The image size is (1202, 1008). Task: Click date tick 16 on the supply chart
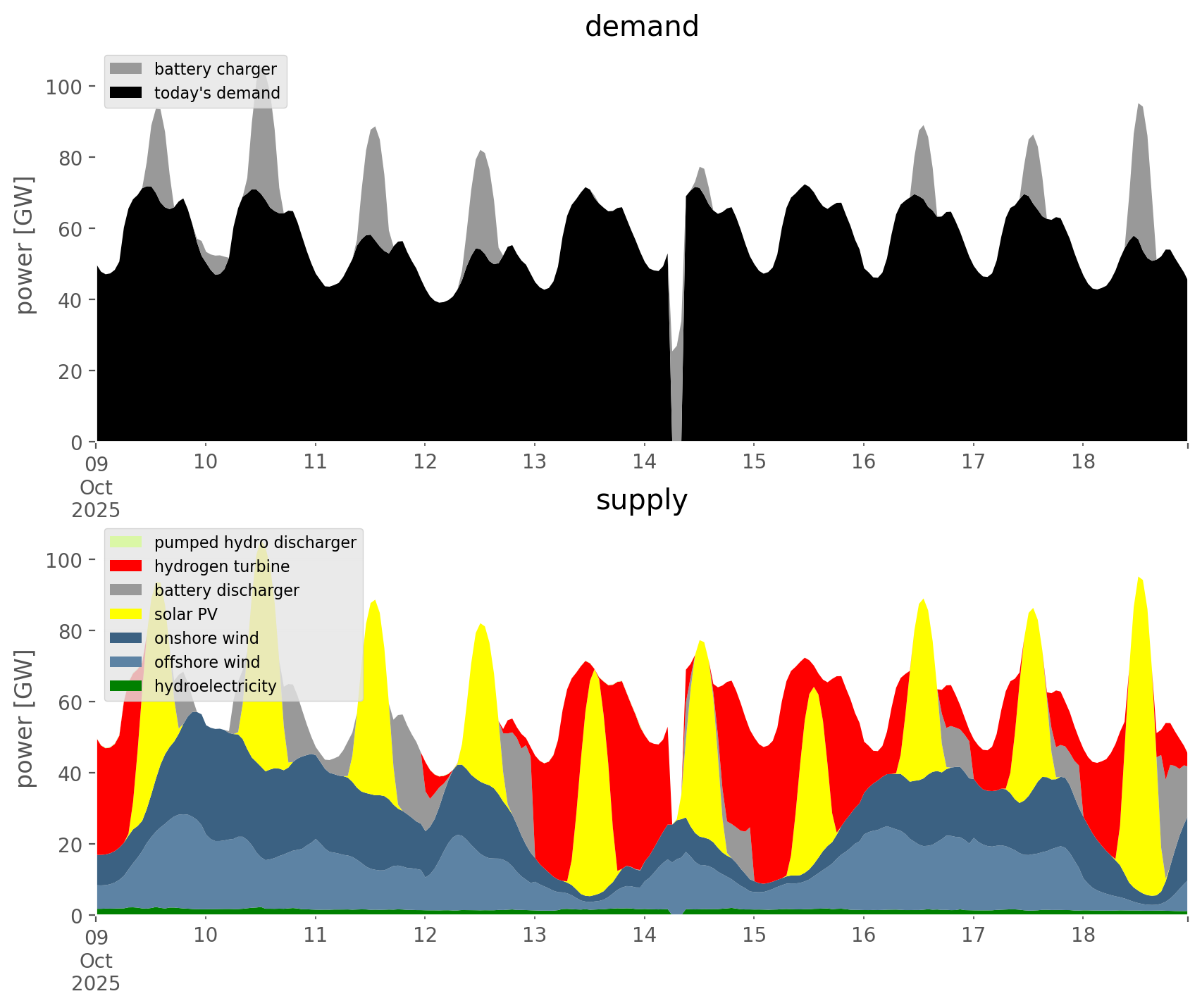863,935
